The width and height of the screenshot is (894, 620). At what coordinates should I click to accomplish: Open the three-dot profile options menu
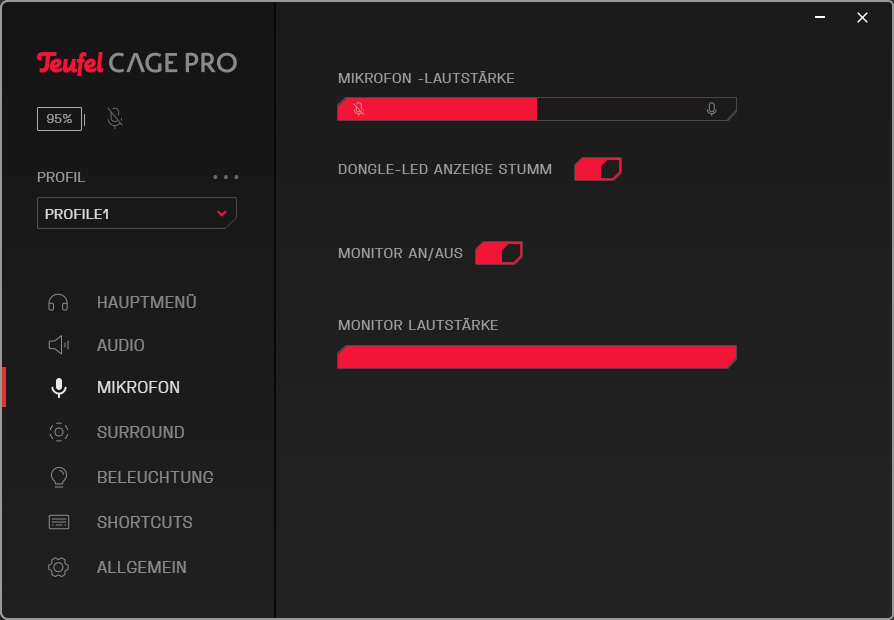click(226, 177)
